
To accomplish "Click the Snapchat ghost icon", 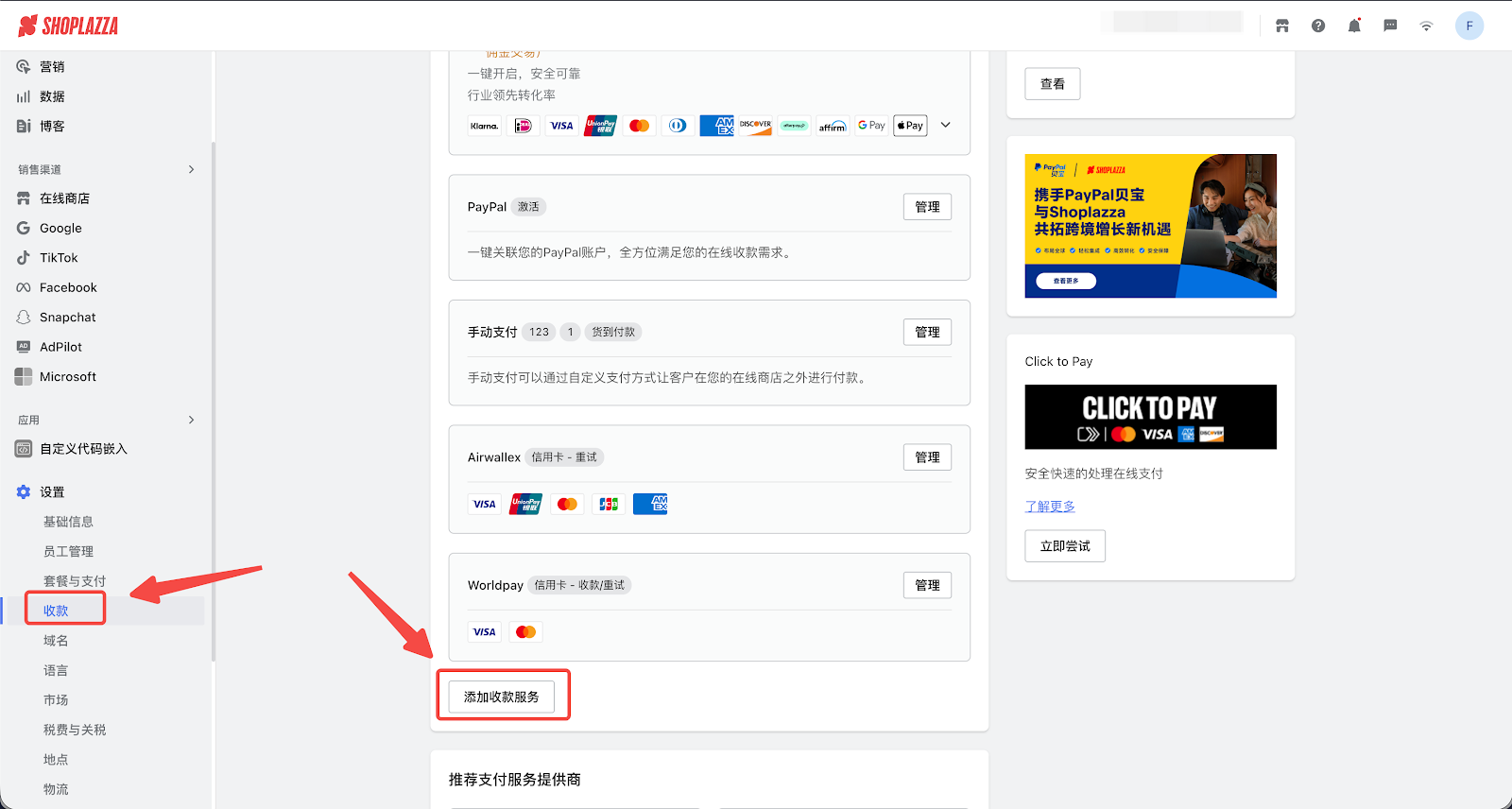I will (24, 317).
